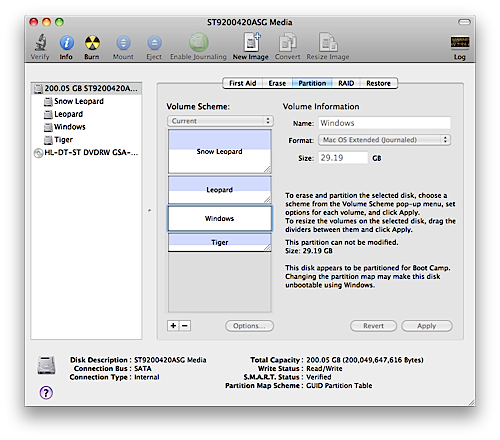500x440 pixels.
Task: Select the Windows volume in the sidebar
Action: pyautogui.click(x=86, y=127)
